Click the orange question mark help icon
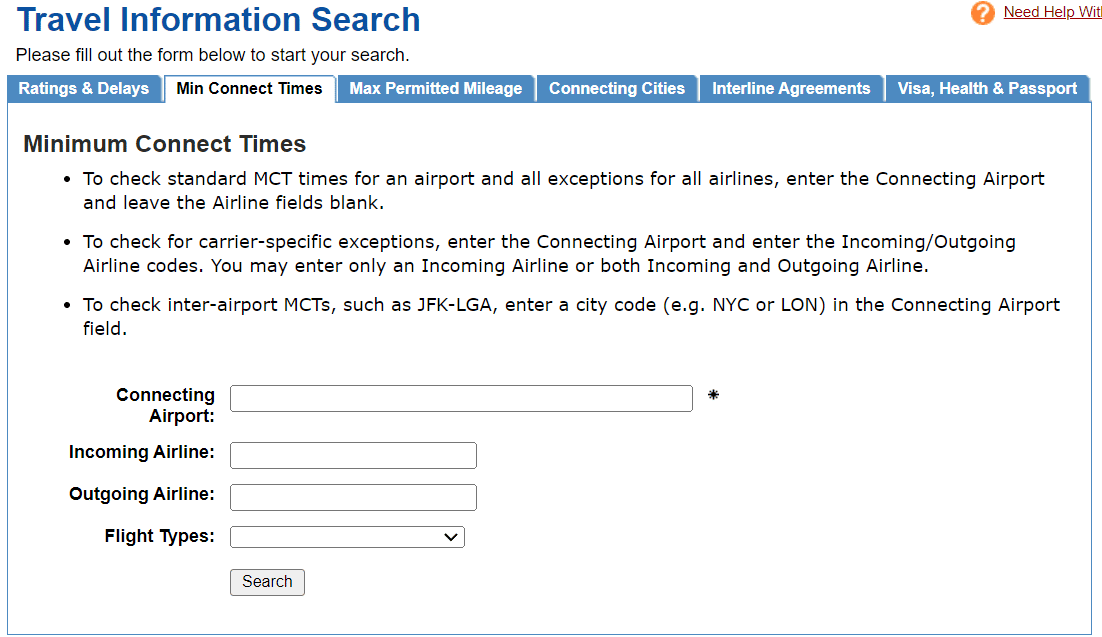This screenshot has height=637, width=1102. (x=983, y=13)
